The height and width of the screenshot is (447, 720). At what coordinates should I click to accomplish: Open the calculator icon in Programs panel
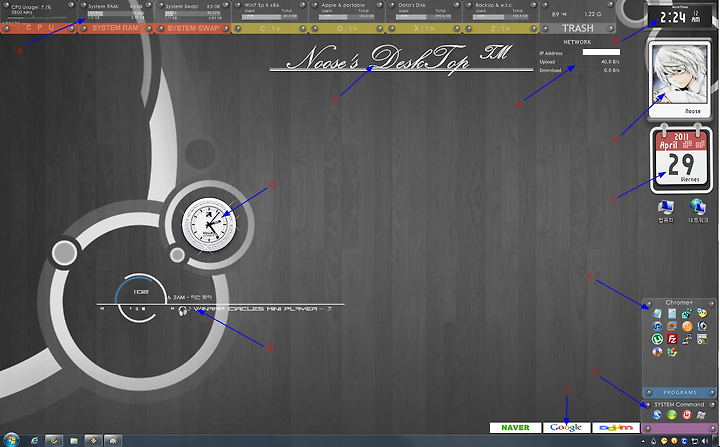(x=672, y=313)
